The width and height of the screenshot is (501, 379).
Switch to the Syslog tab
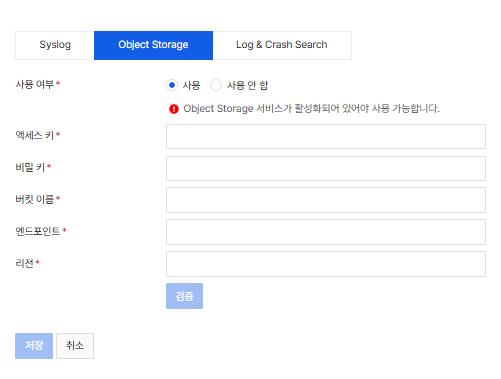[55, 45]
